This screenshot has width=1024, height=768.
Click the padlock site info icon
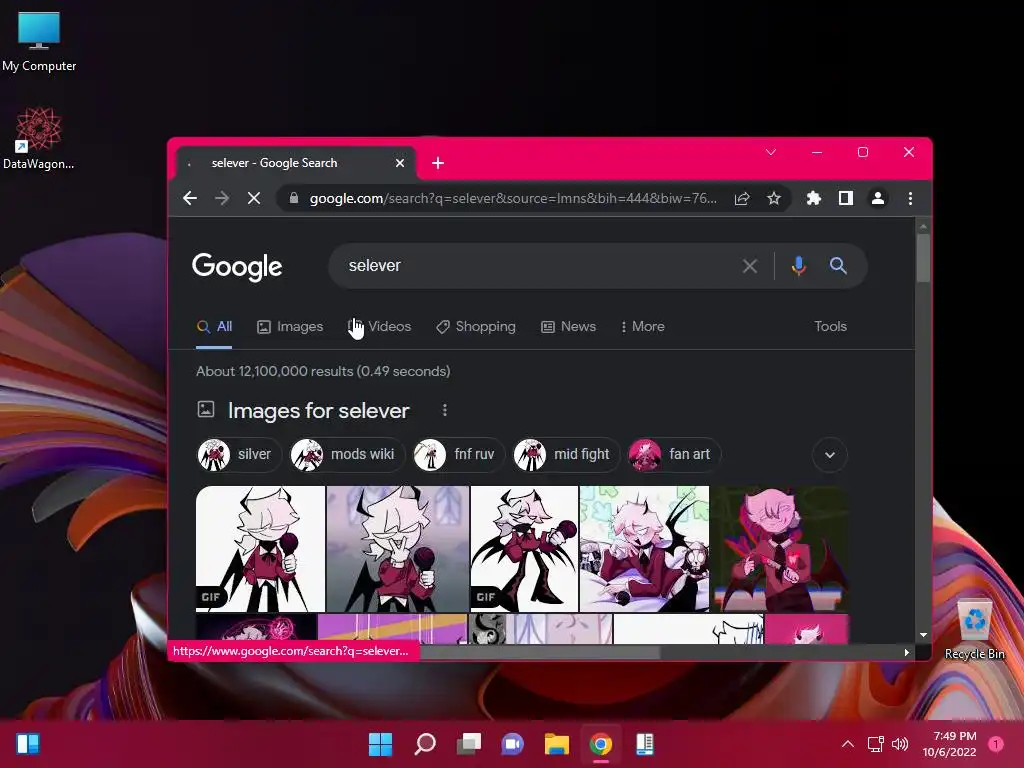click(x=294, y=198)
